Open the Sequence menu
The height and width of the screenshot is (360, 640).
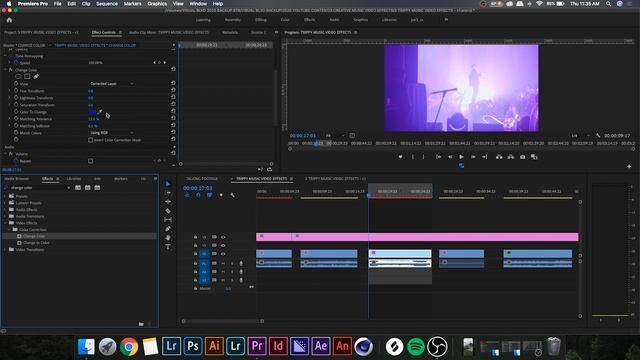point(107,4)
